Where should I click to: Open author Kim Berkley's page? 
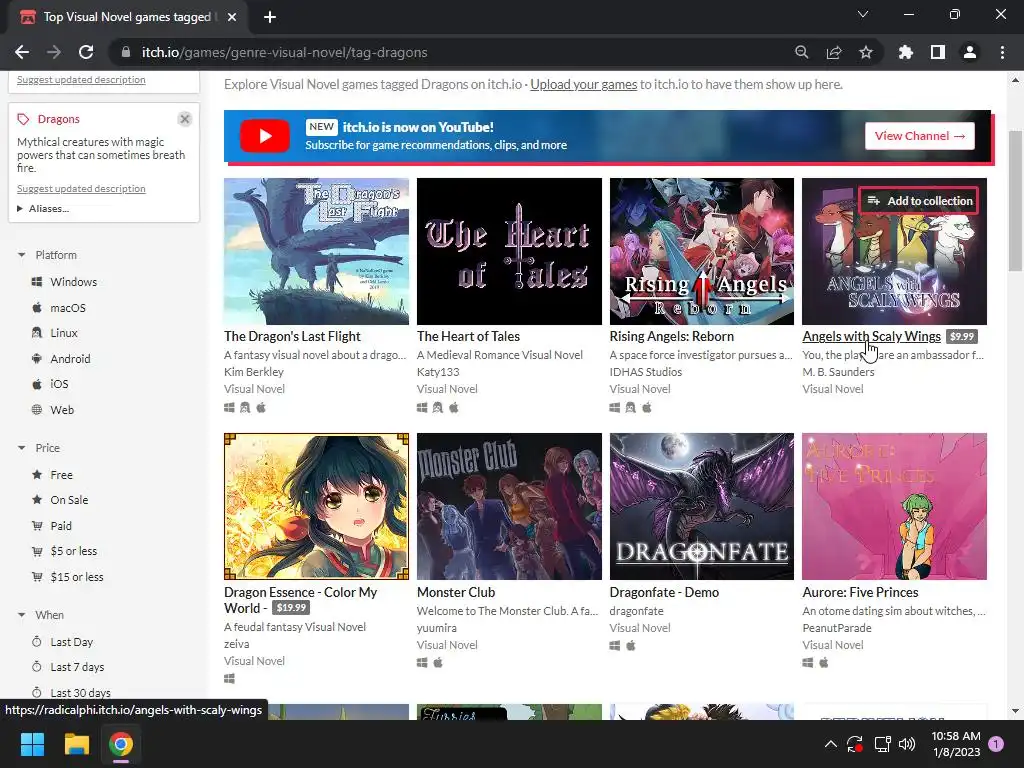point(253,372)
